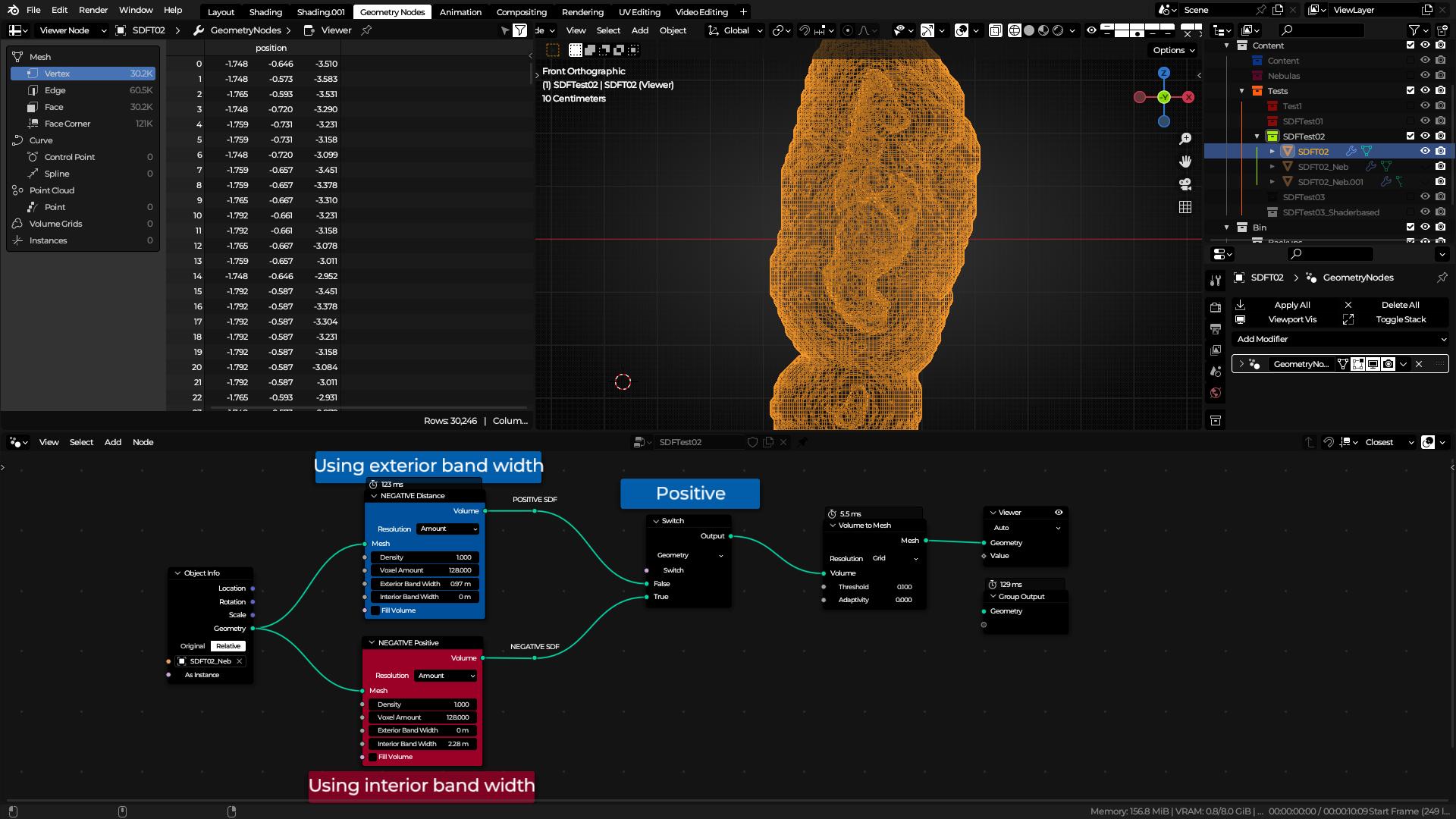The height and width of the screenshot is (819, 1456).
Task: Expand the SDFT02_Neb object in outliner
Action: point(1272,167)
